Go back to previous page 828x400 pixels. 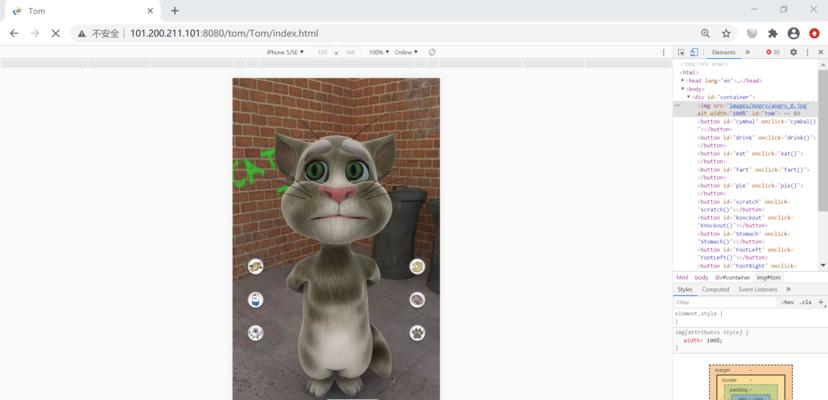pos(14,33)
